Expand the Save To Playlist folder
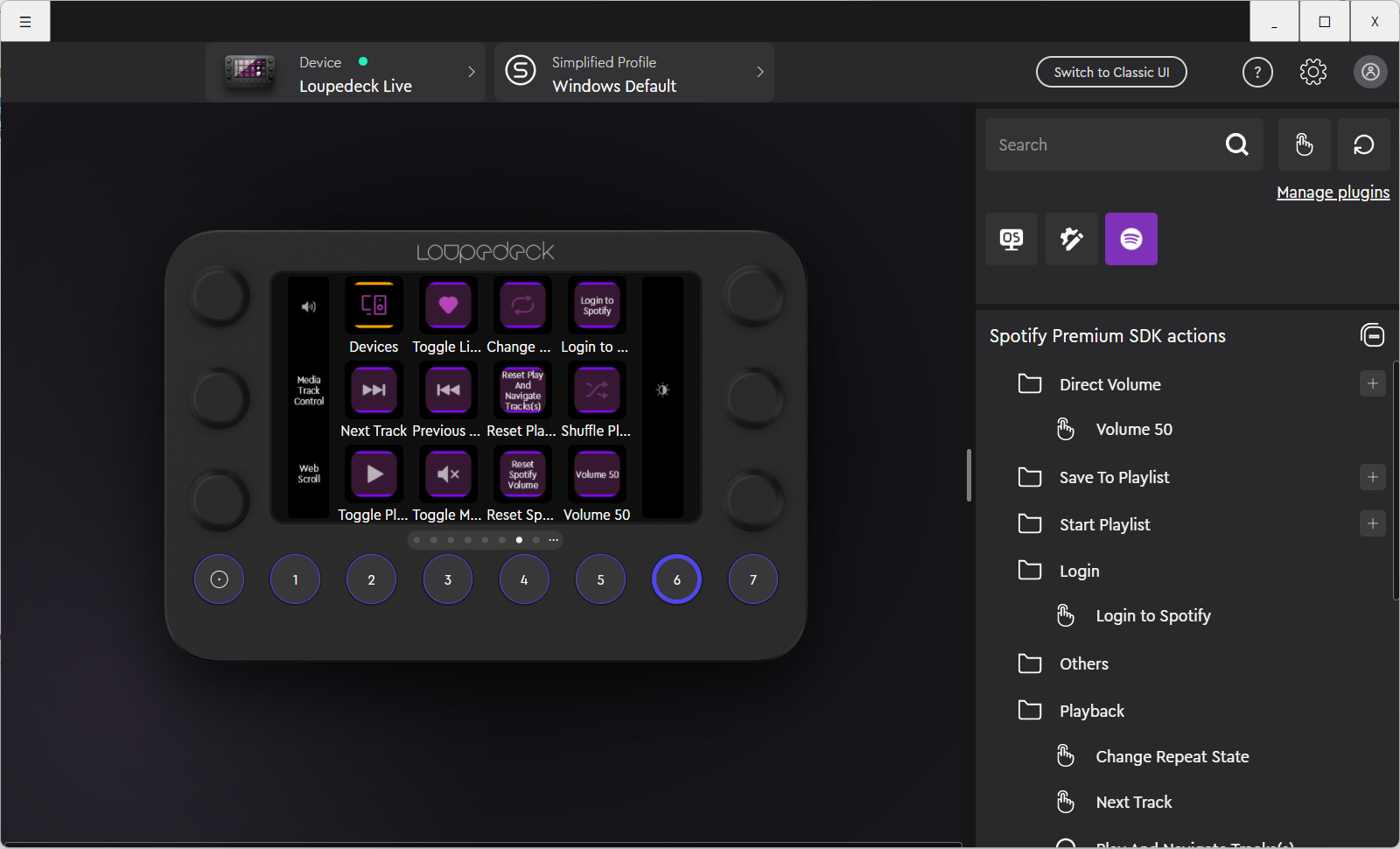This screenshot has width=1400, height=849. point(1030,477)
